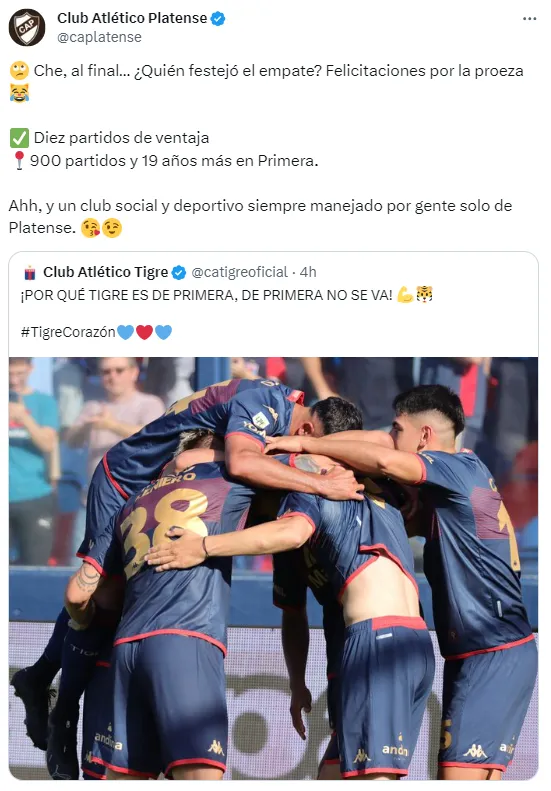Open the Club Atlético Tigre name in quoted tweet

(x=105, y=272)
